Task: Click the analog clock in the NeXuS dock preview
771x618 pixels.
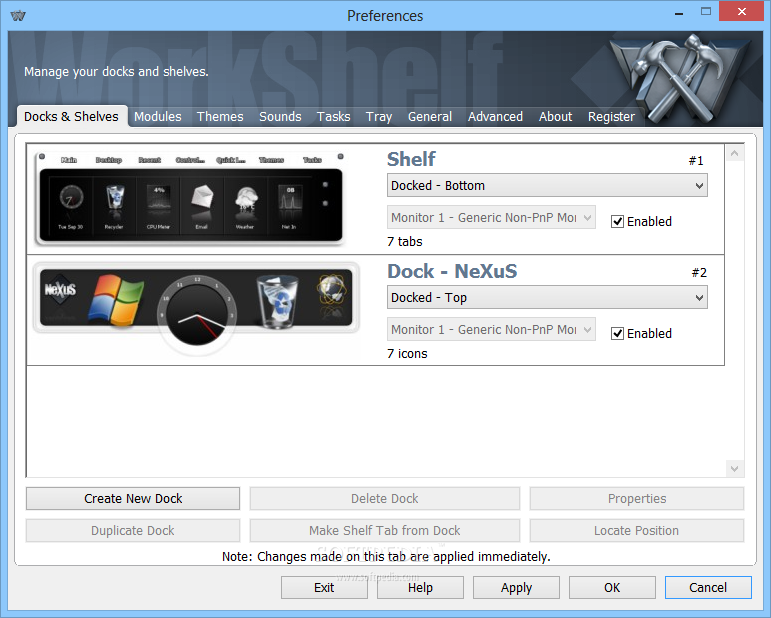Action: pos(197,313)
